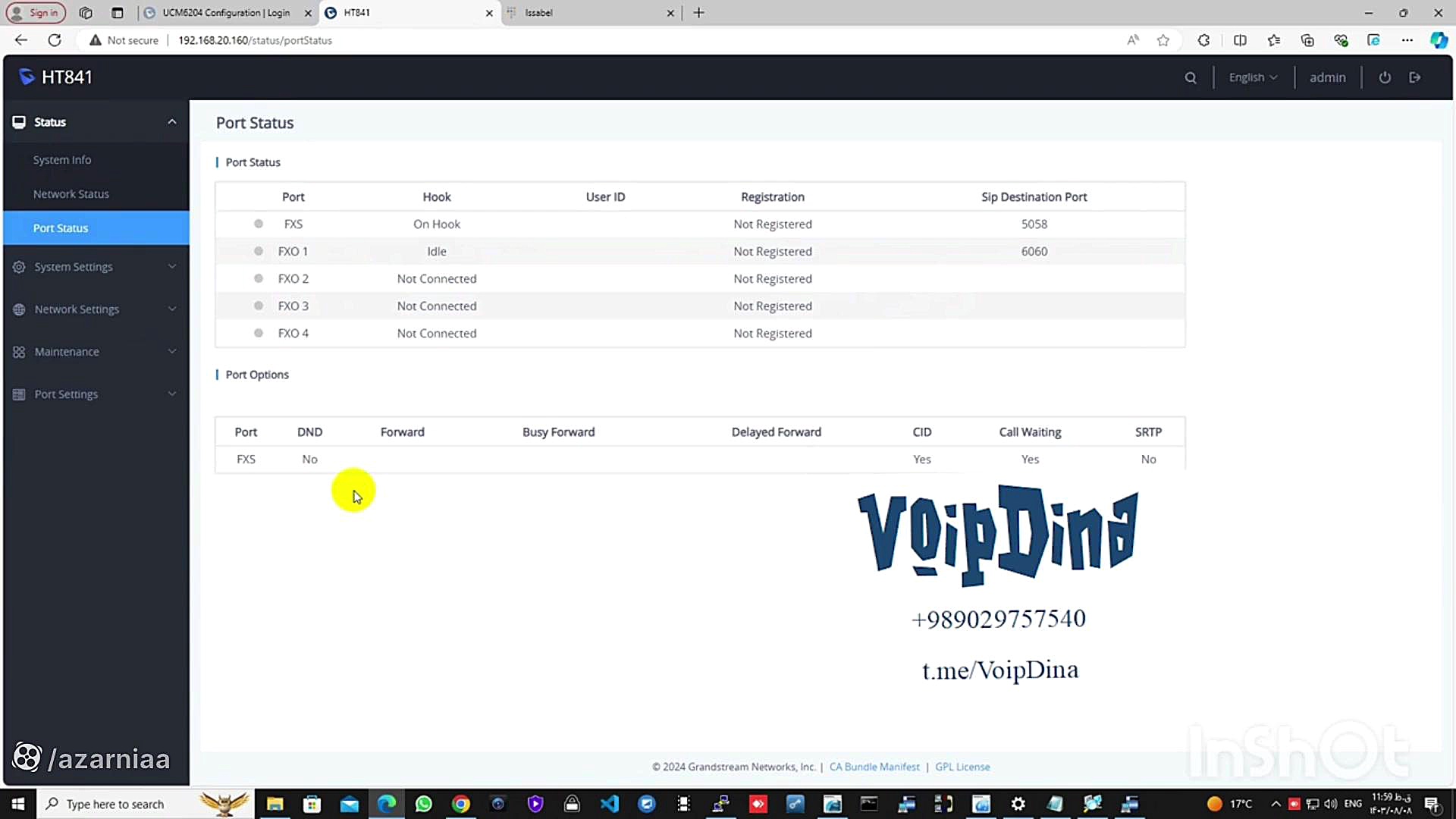Image resolution: width=1456 pixels, height=819 pixels.
Task: Open CA Bundle Manifest link
Action: pyautogui.click(x=874, y=767)
